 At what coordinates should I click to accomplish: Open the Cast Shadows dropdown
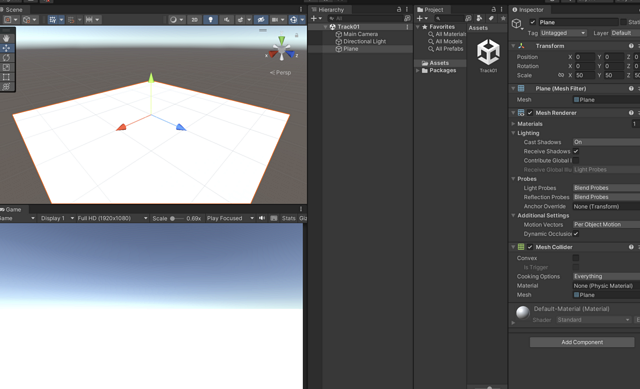(x=607, y=142)
